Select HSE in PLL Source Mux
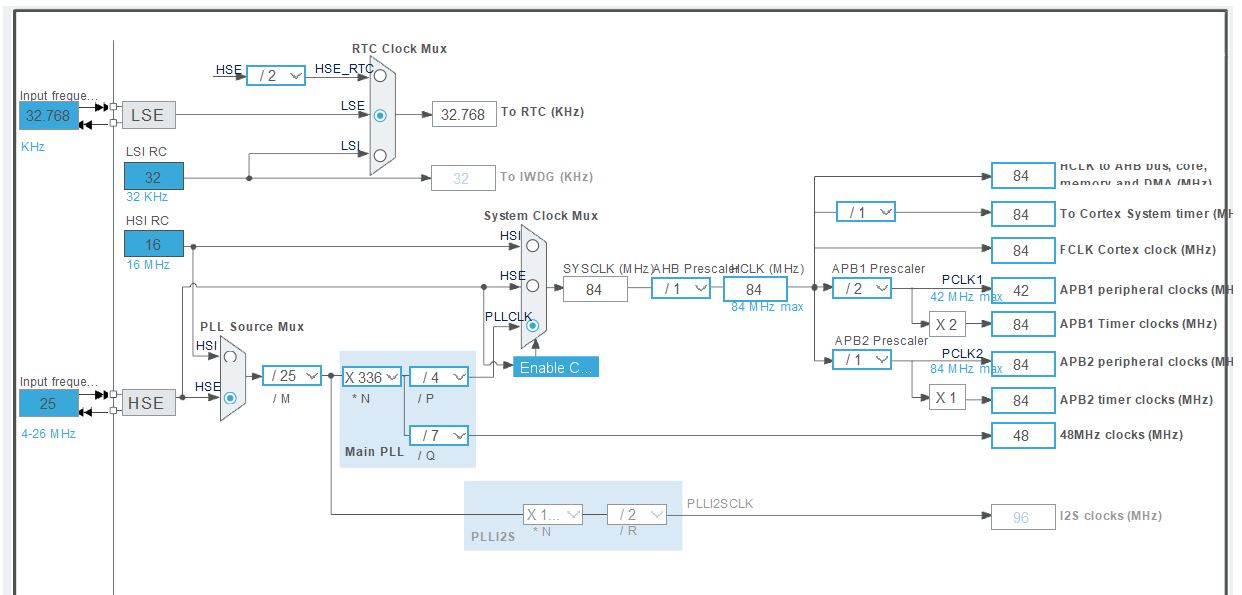This screenshot has width=1242, height=595. point(231,397)
